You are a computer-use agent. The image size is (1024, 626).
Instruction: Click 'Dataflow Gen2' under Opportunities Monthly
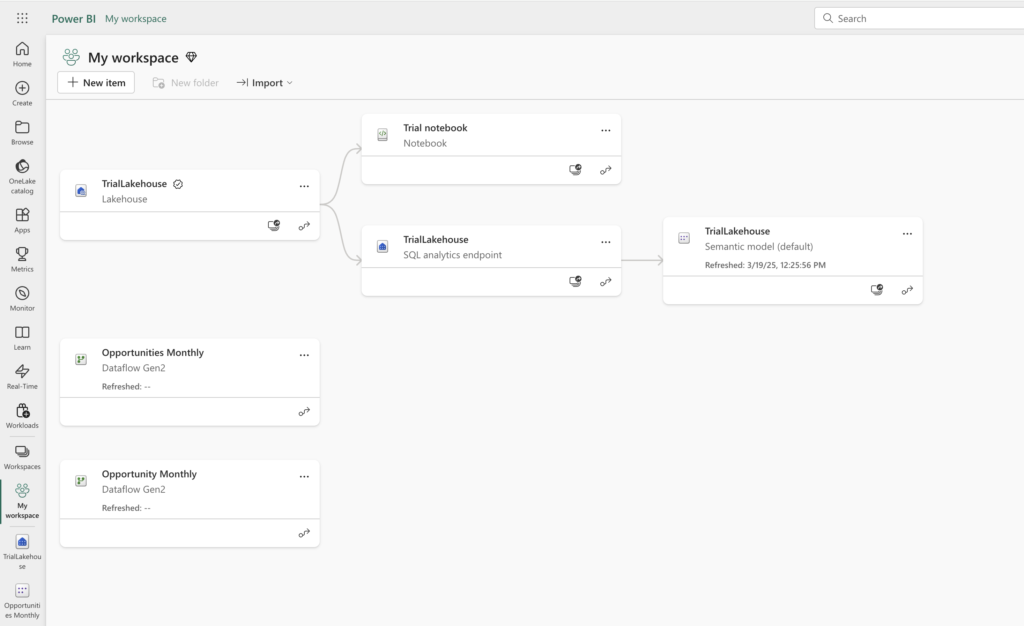point(134,368)
